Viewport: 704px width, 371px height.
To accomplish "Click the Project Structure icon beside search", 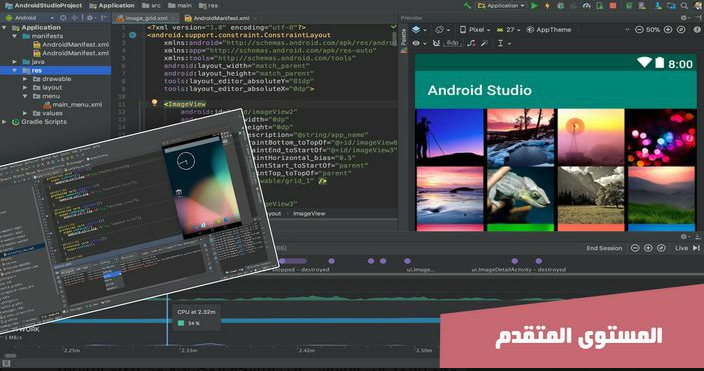I will 671,6.
